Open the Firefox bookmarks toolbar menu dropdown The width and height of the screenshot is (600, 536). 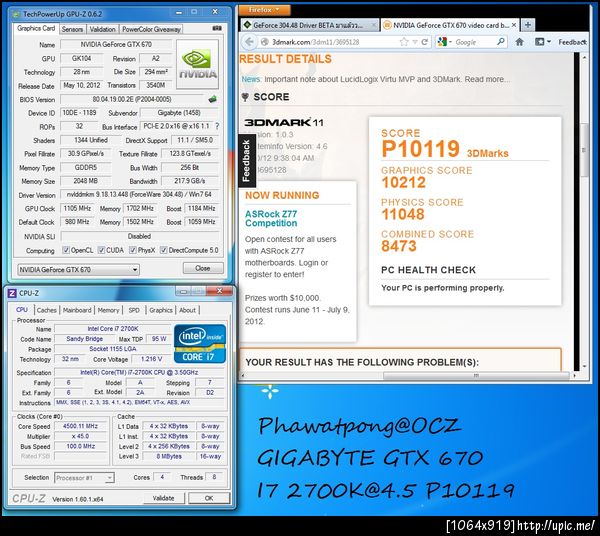click(543, 42)
